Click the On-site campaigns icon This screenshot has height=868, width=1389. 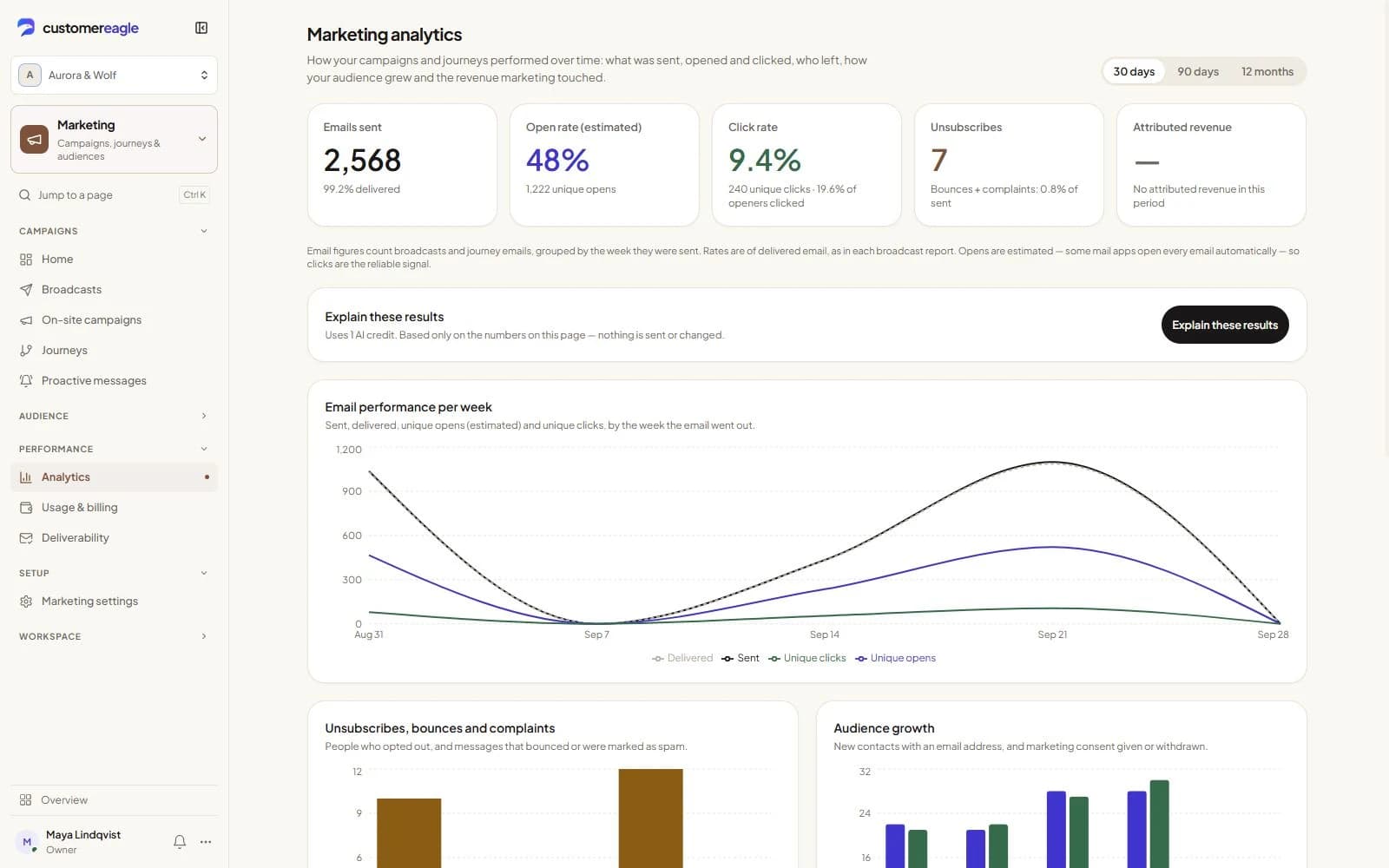coord(26,320)
